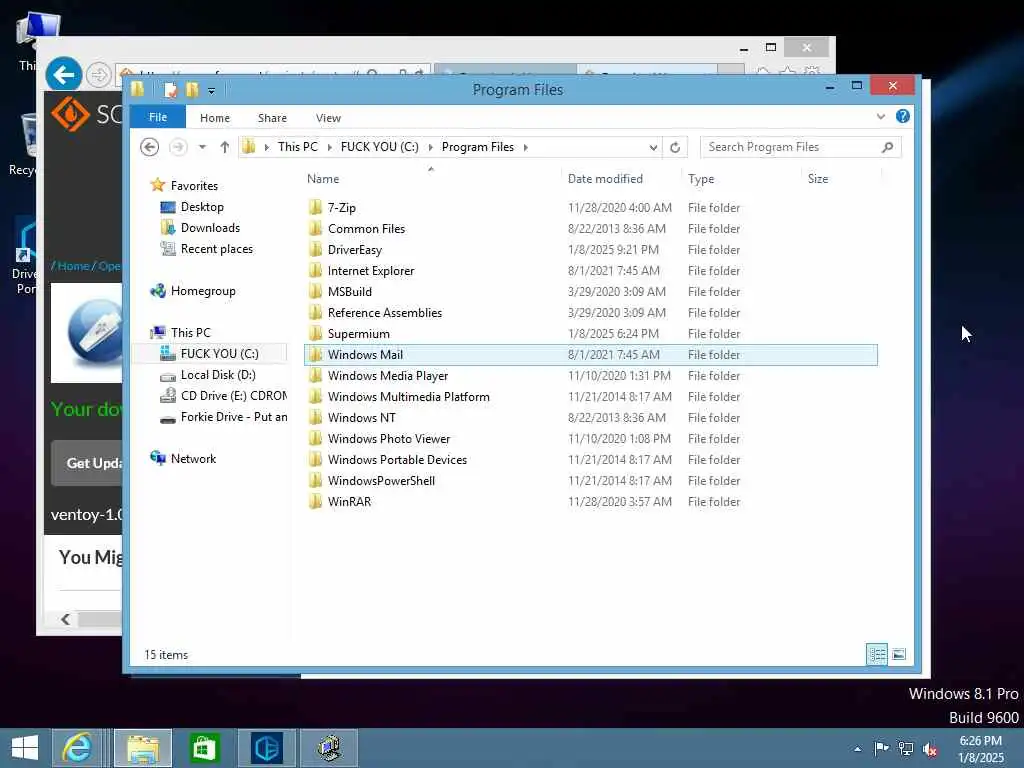The width and height of the screenshot is (1024, 768).
Task: Click the Explorer back arrow button
Action: click(x=150, y=147)
